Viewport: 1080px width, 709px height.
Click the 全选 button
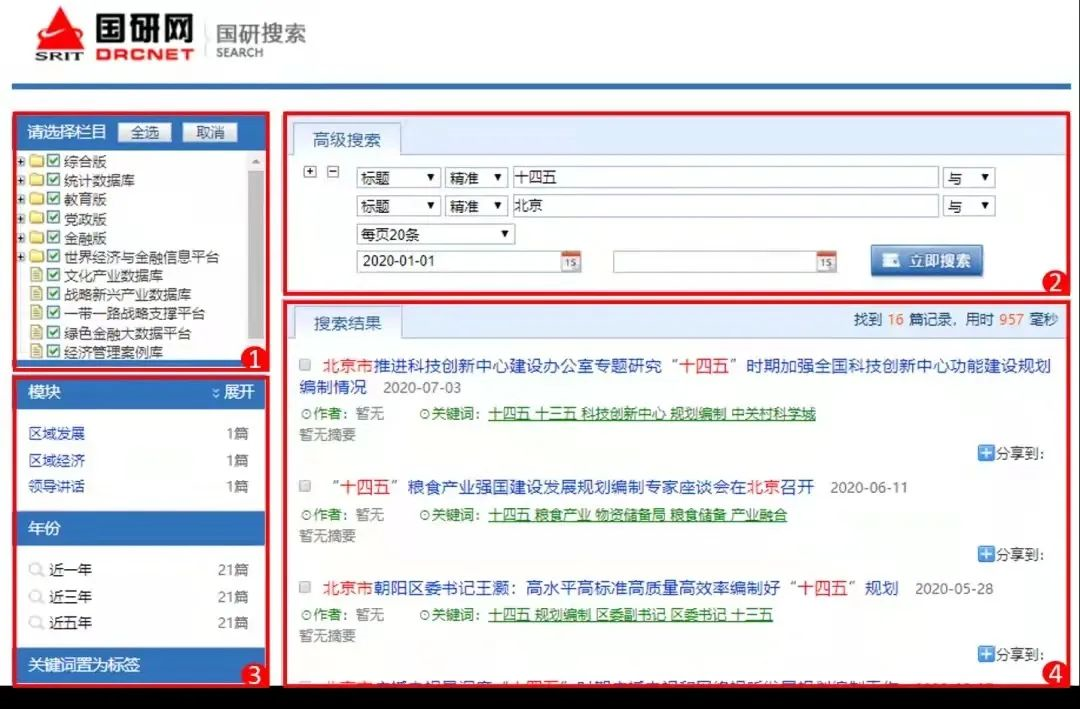[x=145, y=132]
